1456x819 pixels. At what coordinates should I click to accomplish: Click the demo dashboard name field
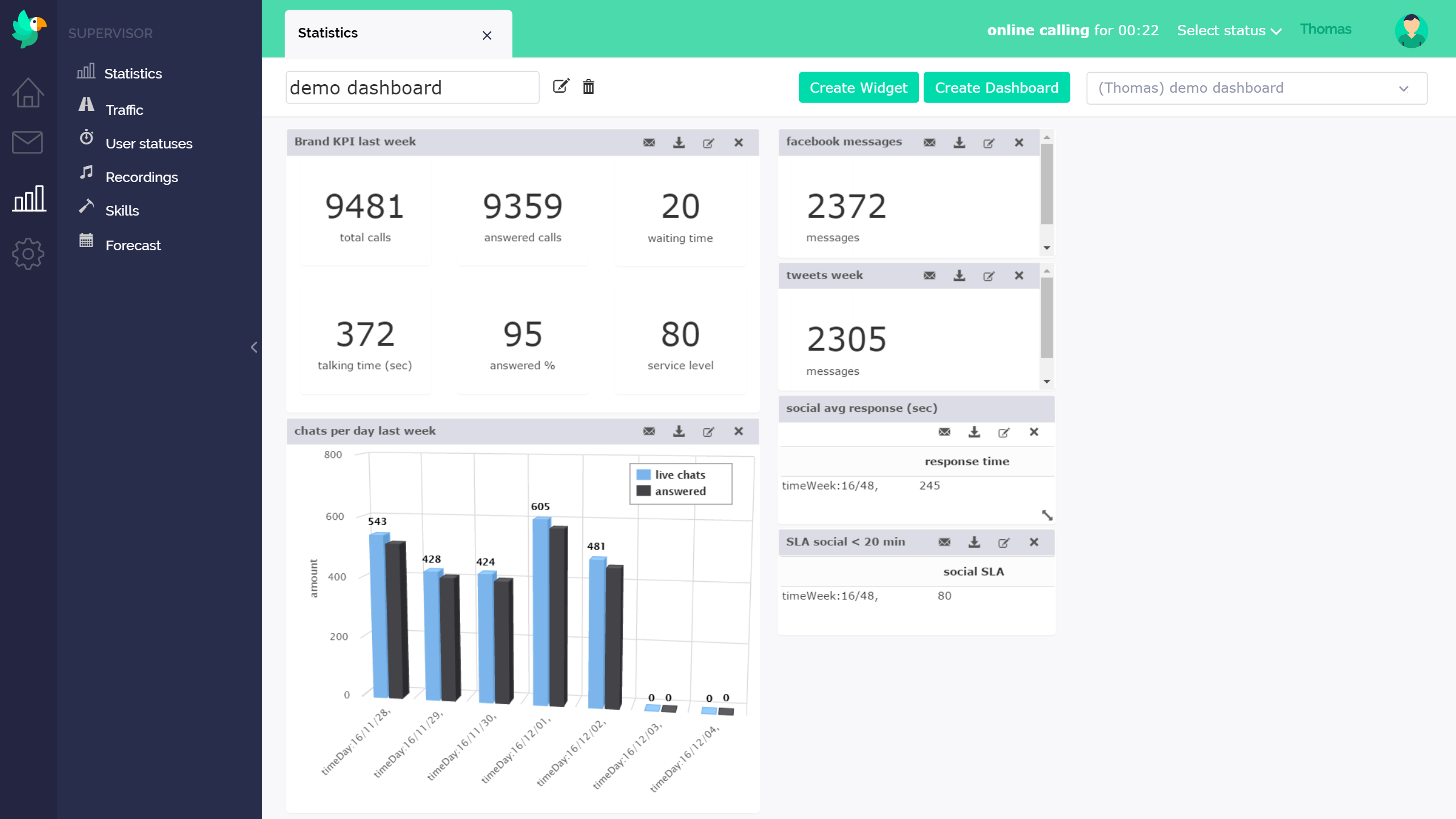[x=412, y=88]
